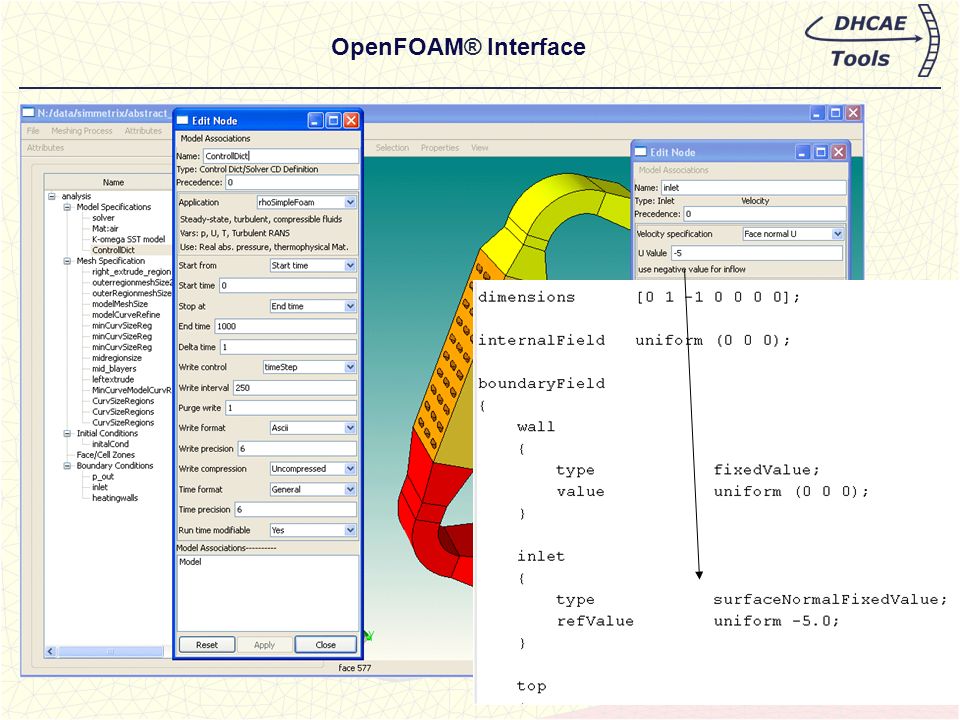Click the End time field showing 1000
This screenshot has height=720, width=960.
pos(285,326)
